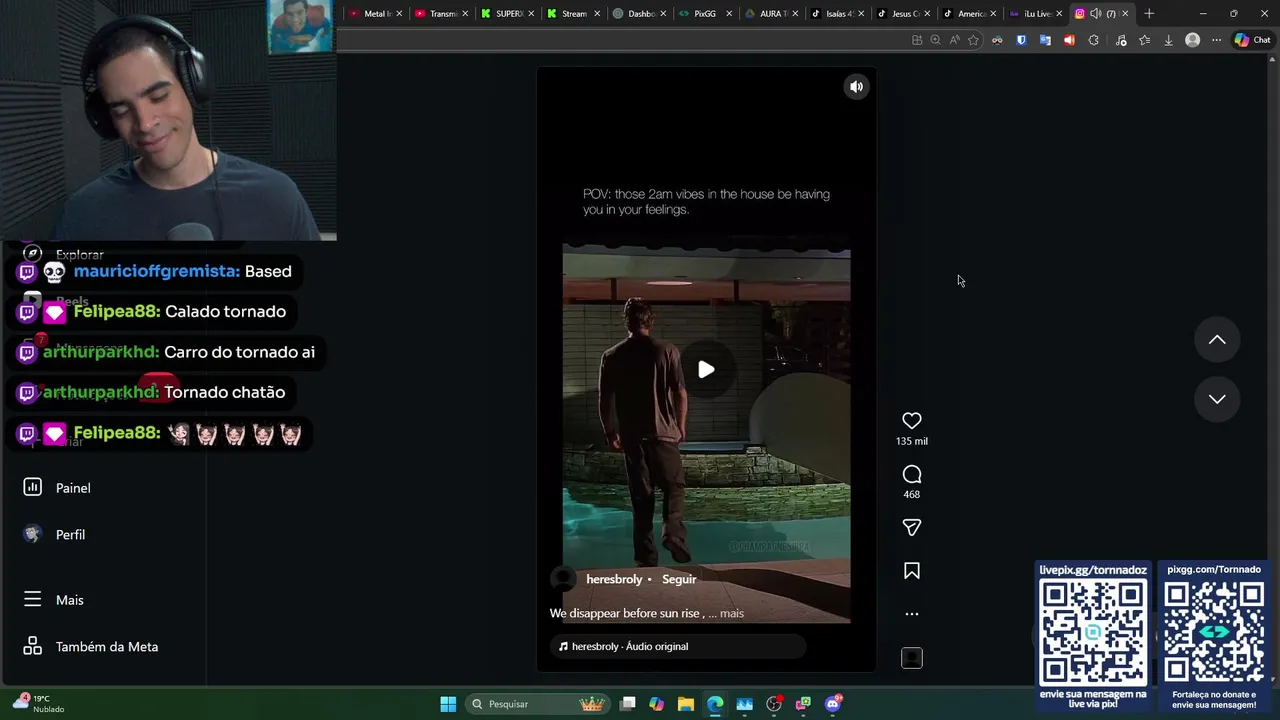Click the pixgg.com/Tornnado QR code

1214,632
